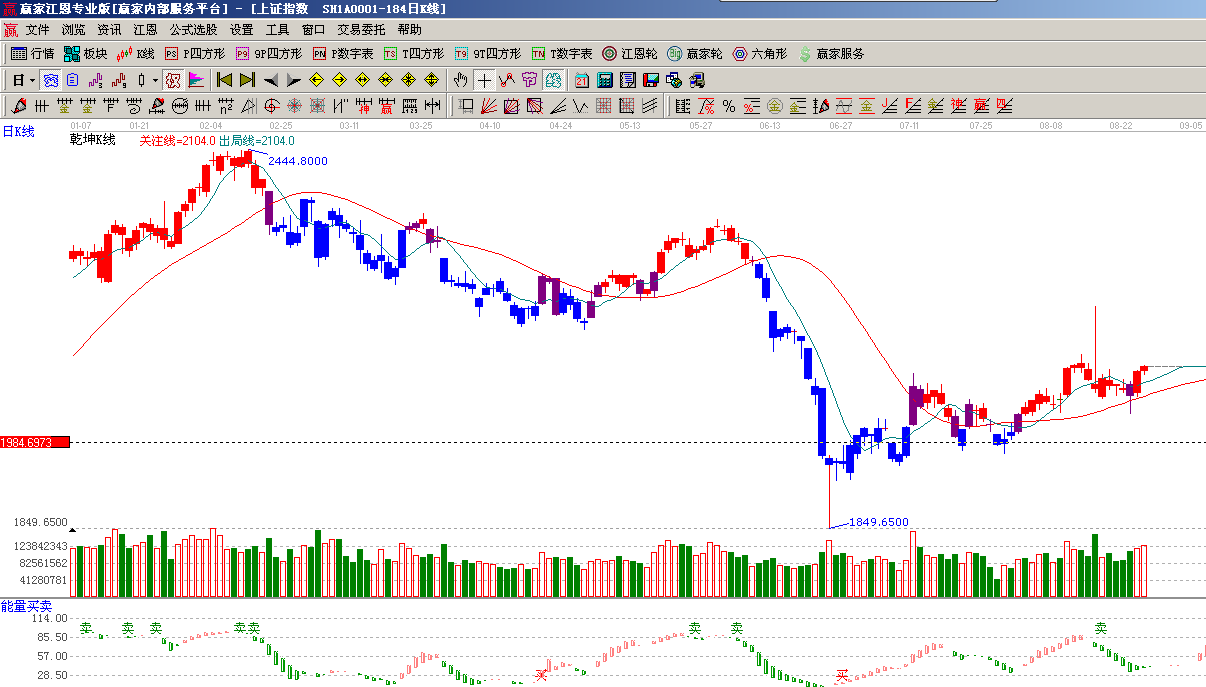Expand the candlestick style dropdown arrow
The width and height of the screenshot is (1206, 687).
[x=154, y=80]
